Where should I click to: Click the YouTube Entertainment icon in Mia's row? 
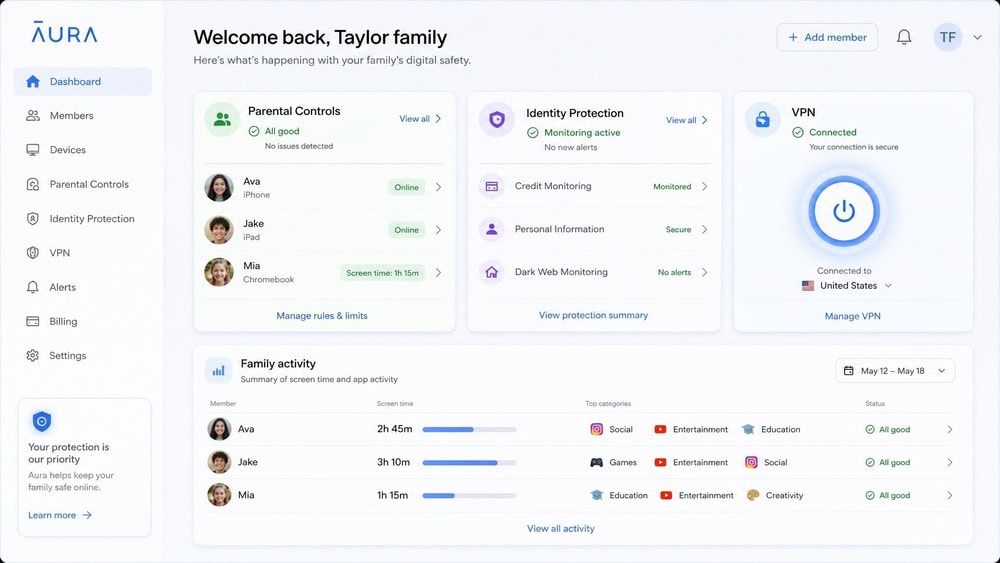point(666,495)
